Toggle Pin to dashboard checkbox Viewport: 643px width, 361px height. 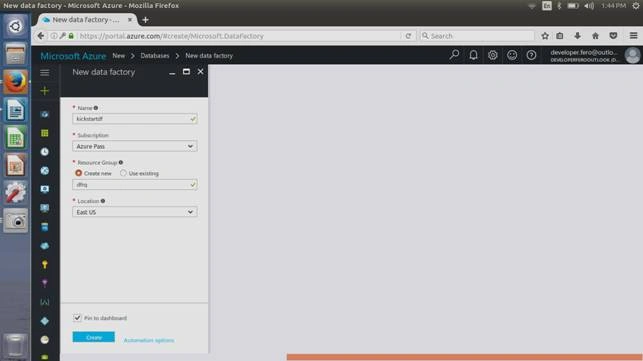click(x=77, y=318)
